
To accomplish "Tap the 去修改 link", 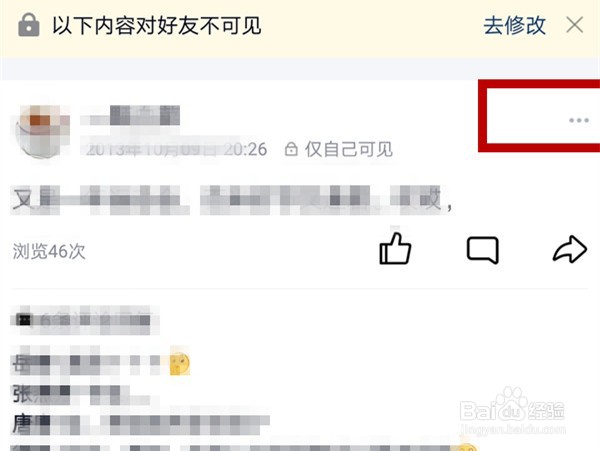I will tap(514, 26).
